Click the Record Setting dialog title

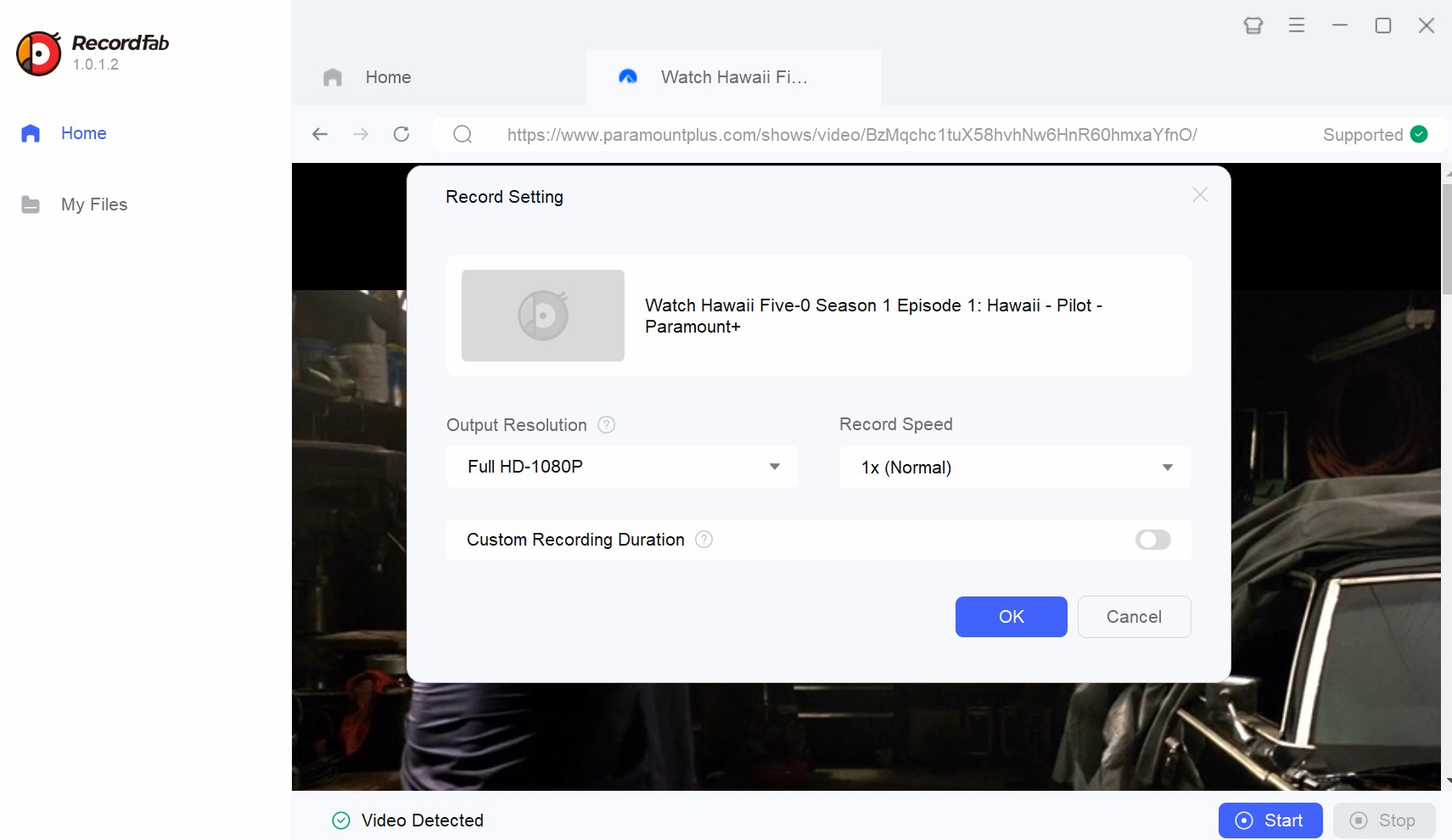coord(504,197)
